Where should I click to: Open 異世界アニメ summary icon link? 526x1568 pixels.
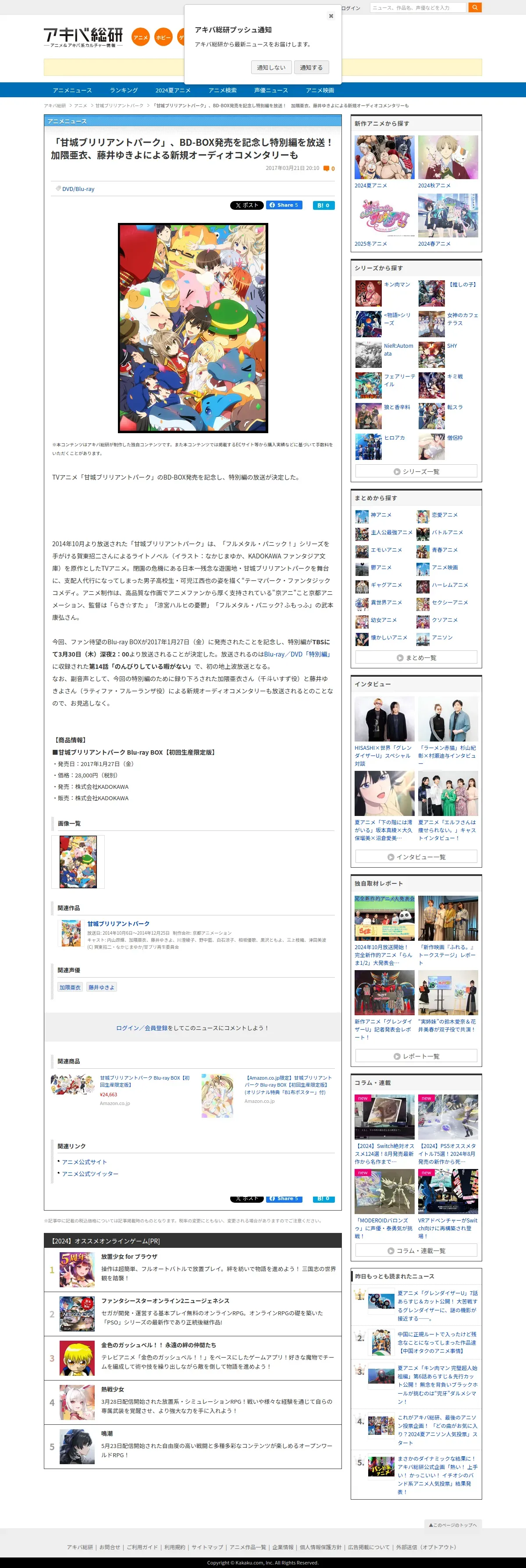click(362, 604)
